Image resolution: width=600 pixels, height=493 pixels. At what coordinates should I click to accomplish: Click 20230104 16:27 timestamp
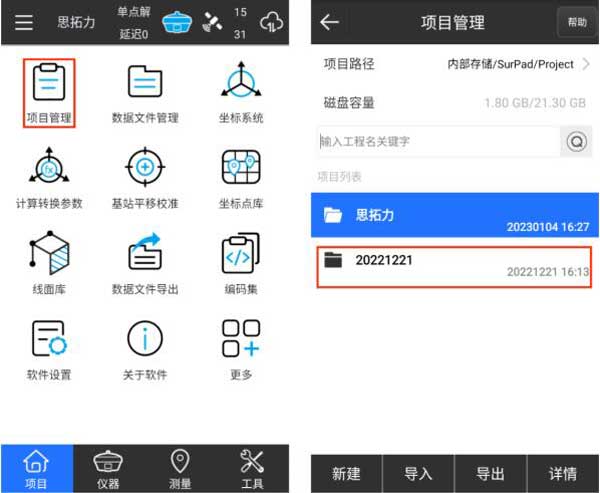pyautogui.click(x=548, y=227)
